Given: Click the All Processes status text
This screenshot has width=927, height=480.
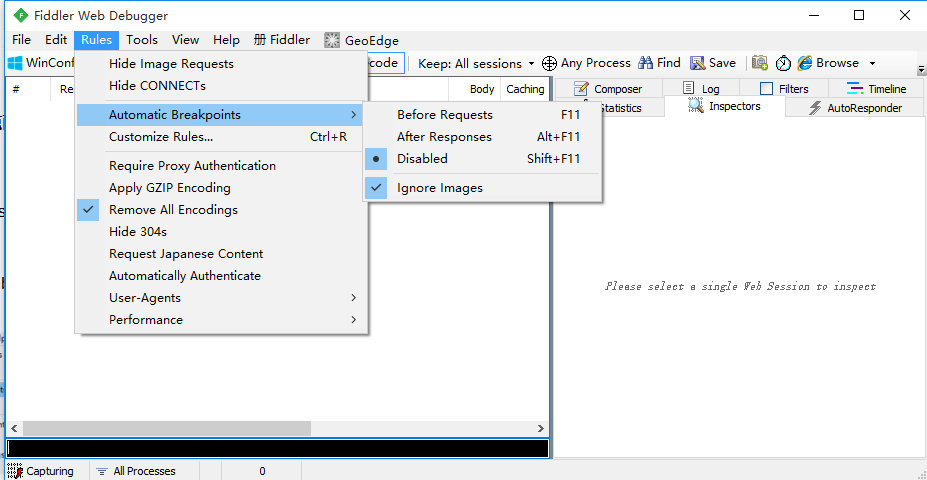Looking at the screenshot, I should (x=144, y=471).
